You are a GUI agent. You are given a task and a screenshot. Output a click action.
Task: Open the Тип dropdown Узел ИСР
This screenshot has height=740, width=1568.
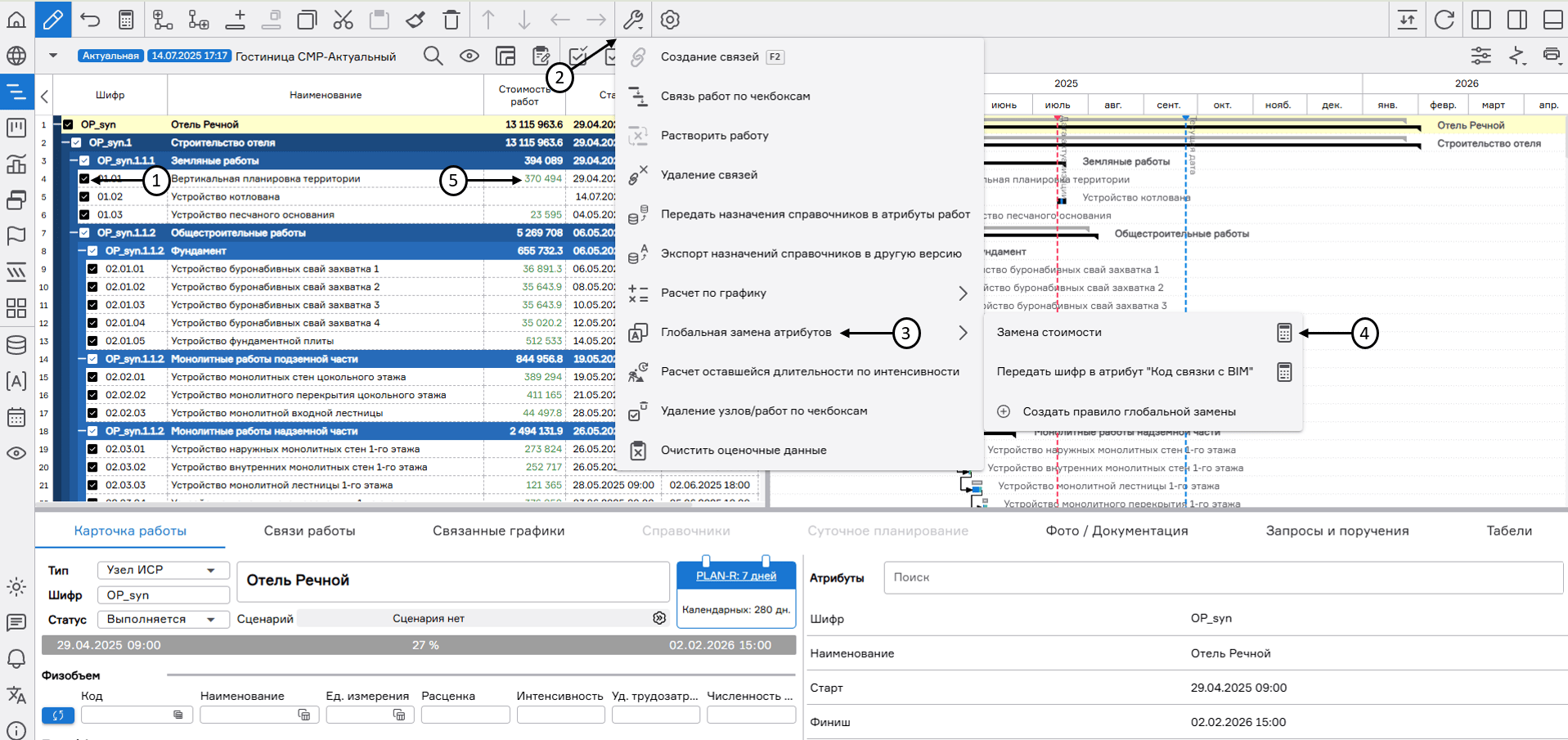click(162, 570)
